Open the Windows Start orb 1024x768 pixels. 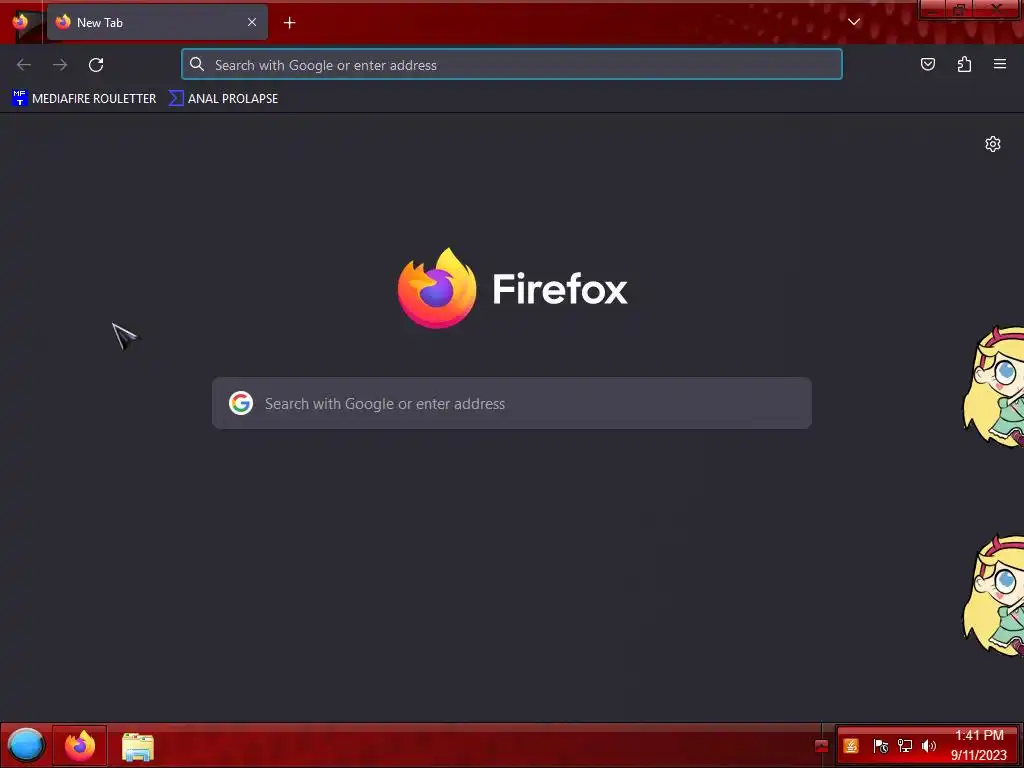26,745
